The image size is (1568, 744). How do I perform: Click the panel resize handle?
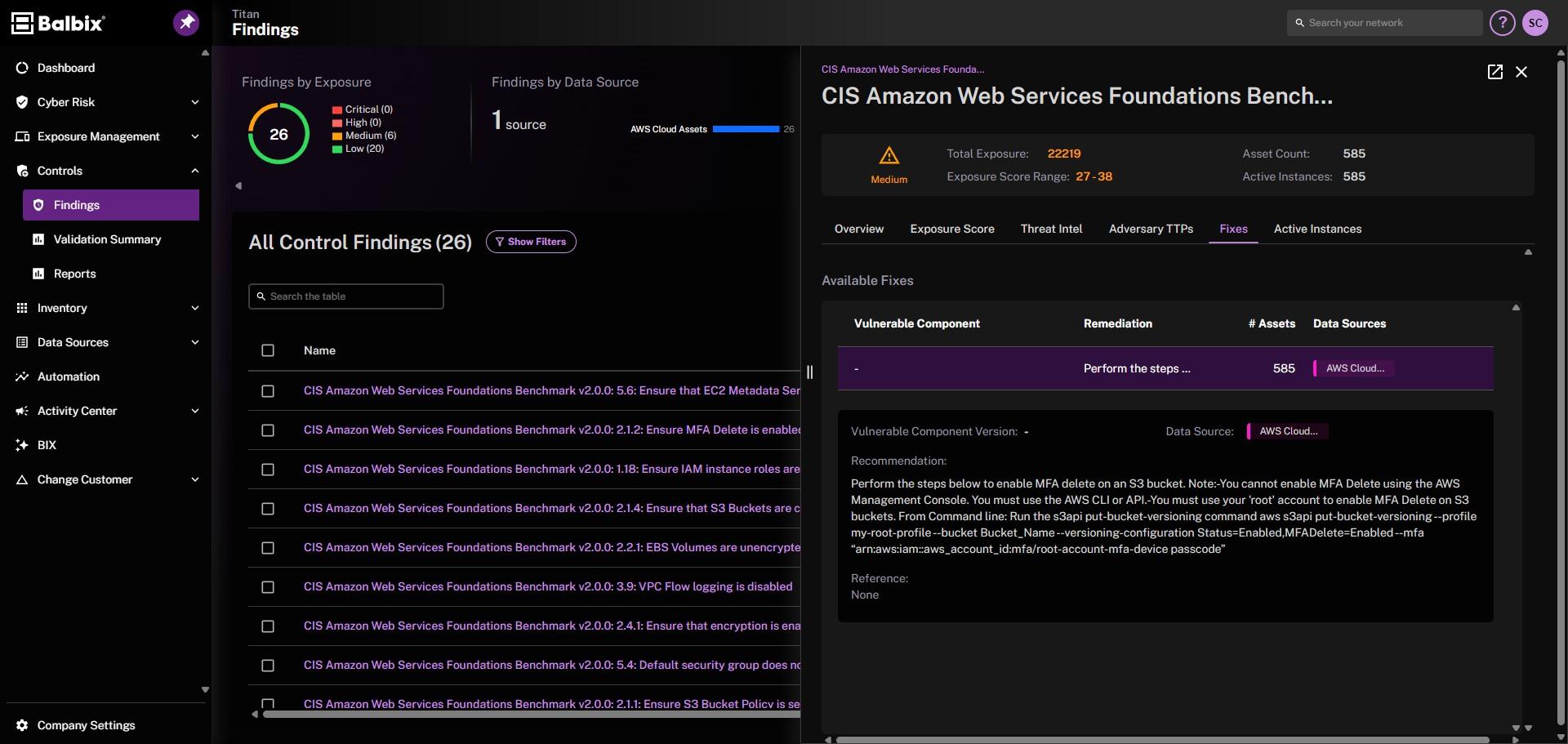pyautogui.click(x=809, y=372)
